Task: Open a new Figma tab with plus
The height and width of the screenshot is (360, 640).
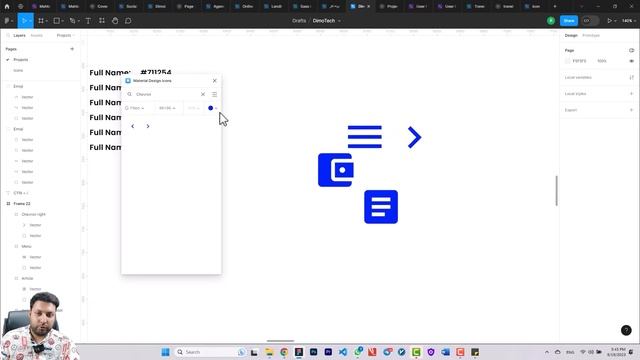Action: click(x=555, y=7)
